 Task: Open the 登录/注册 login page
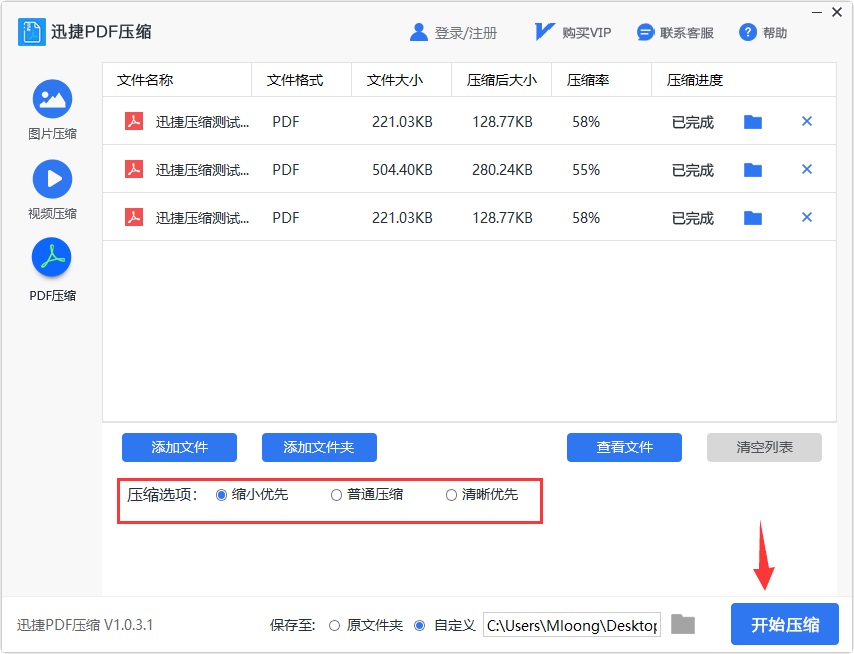pos(453,33)
